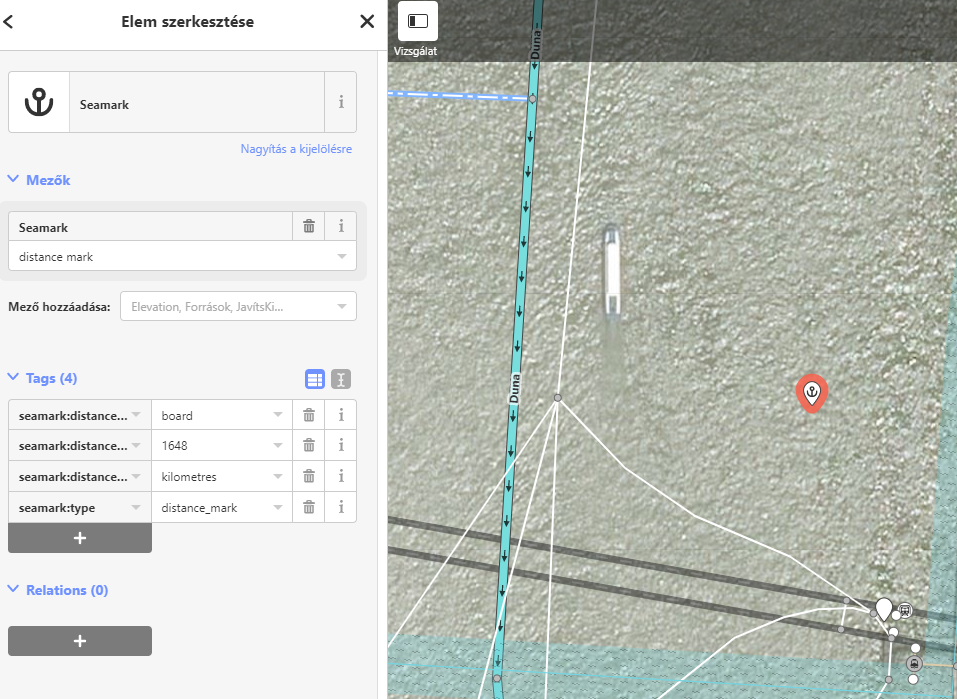The width and height of the screenshot is (957, 699).
Task: Show info for the Seamark field
Action: [341, 226]
